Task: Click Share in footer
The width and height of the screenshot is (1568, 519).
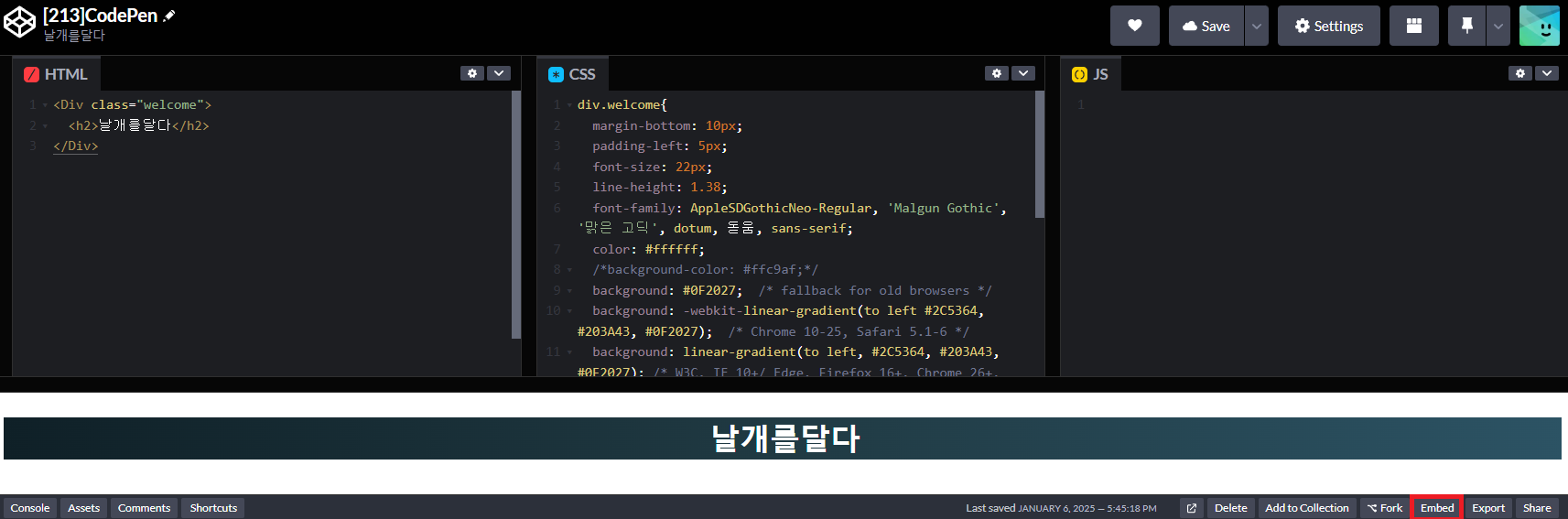Action: [1537, 508]
